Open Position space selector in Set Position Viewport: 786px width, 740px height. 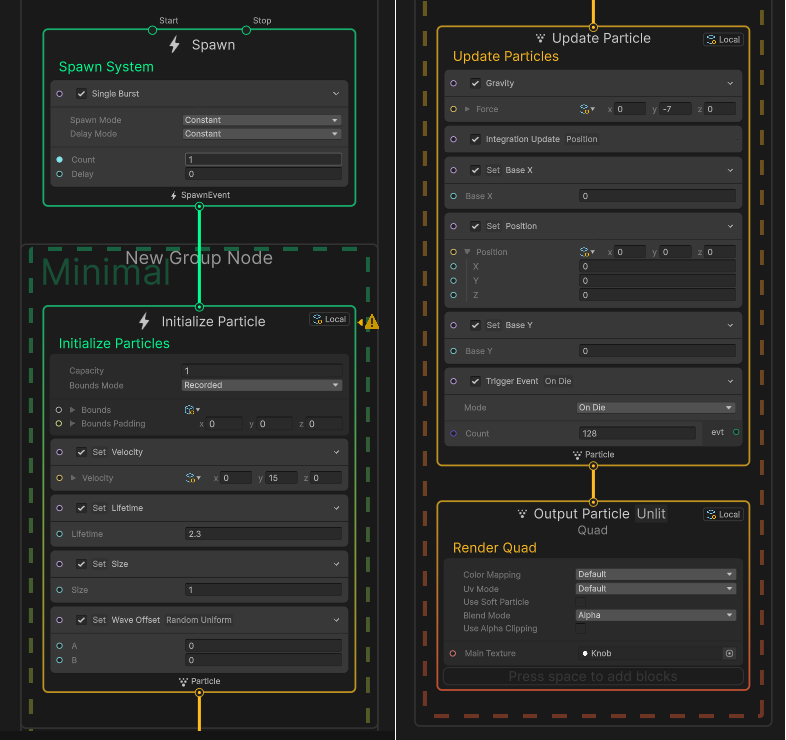pyautogui.click(x=586, y=252)
